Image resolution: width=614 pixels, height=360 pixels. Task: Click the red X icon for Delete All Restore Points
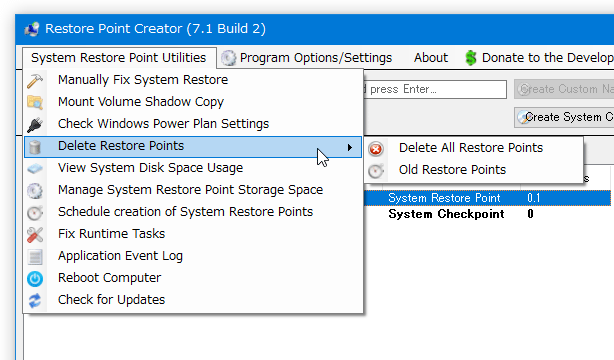376,149
